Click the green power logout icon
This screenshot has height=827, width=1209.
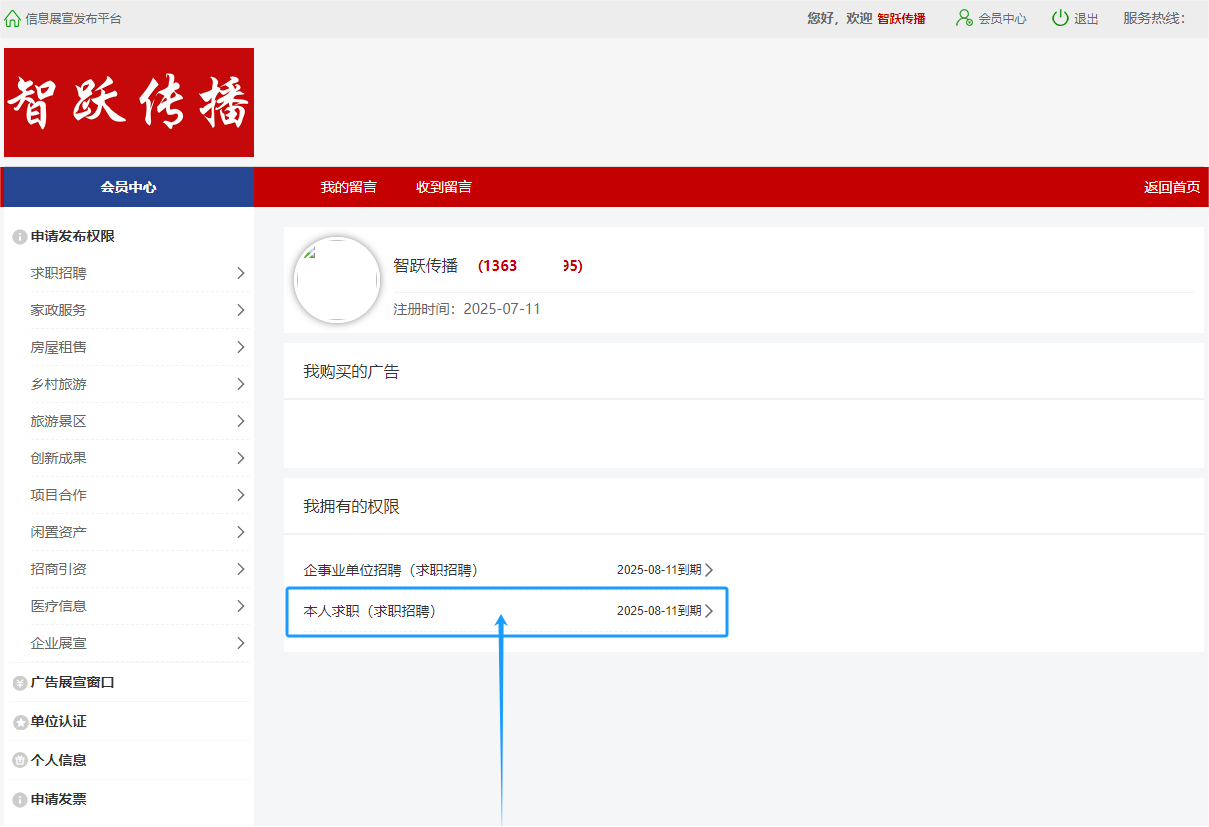pos(1060,18)
